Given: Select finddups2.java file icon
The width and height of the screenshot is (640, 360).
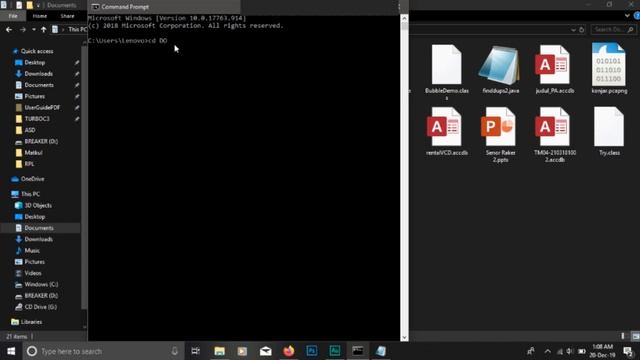Looking at the screenshot, I should pyautogui.click(x=499, y=65).
